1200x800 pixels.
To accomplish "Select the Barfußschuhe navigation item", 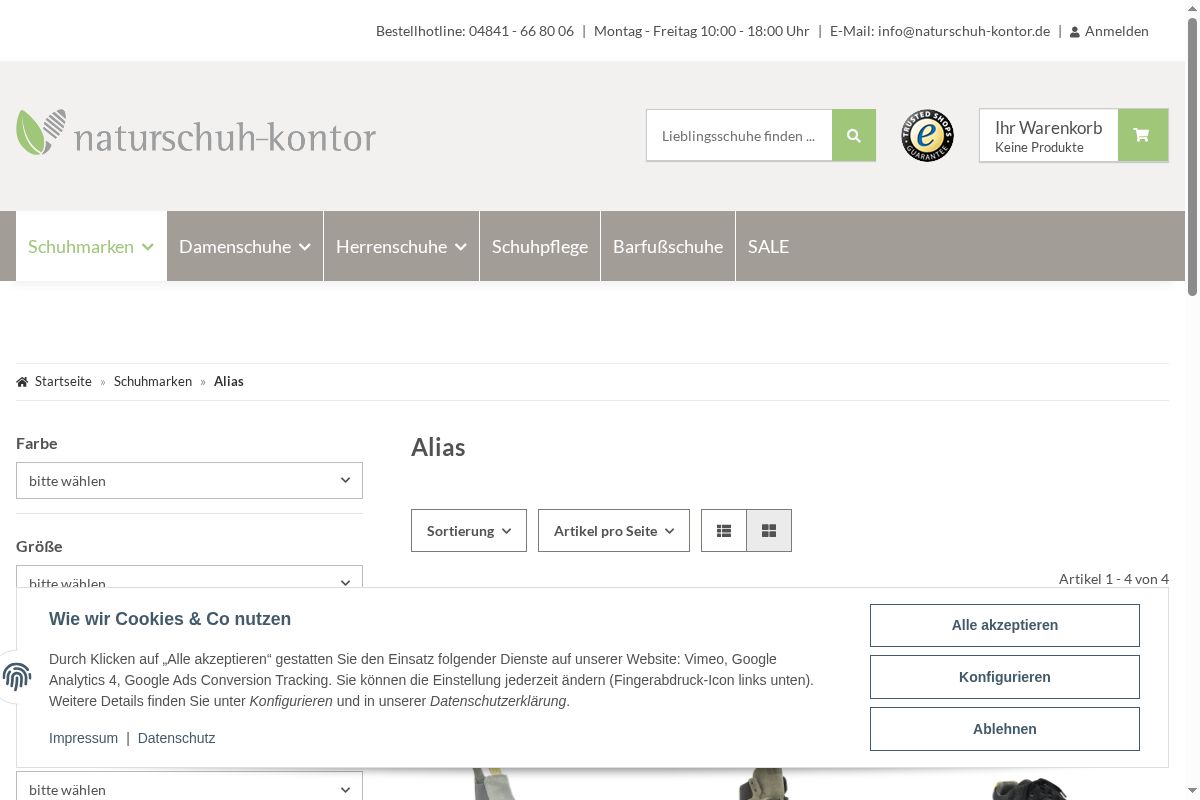I will (667, 246).
